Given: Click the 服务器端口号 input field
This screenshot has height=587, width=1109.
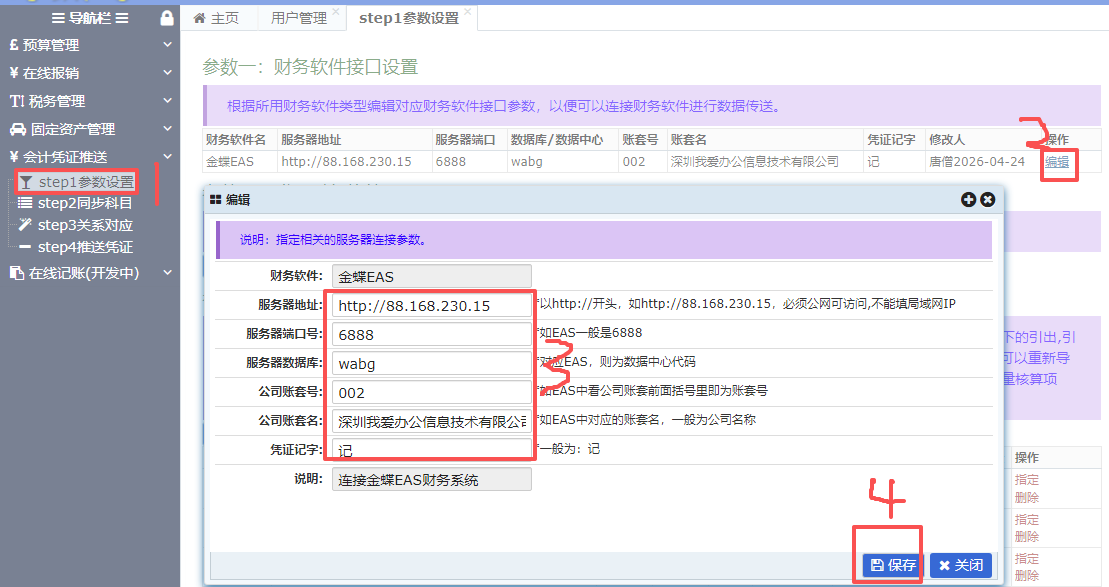Looking at the screenshot, I should coord(431,334).
